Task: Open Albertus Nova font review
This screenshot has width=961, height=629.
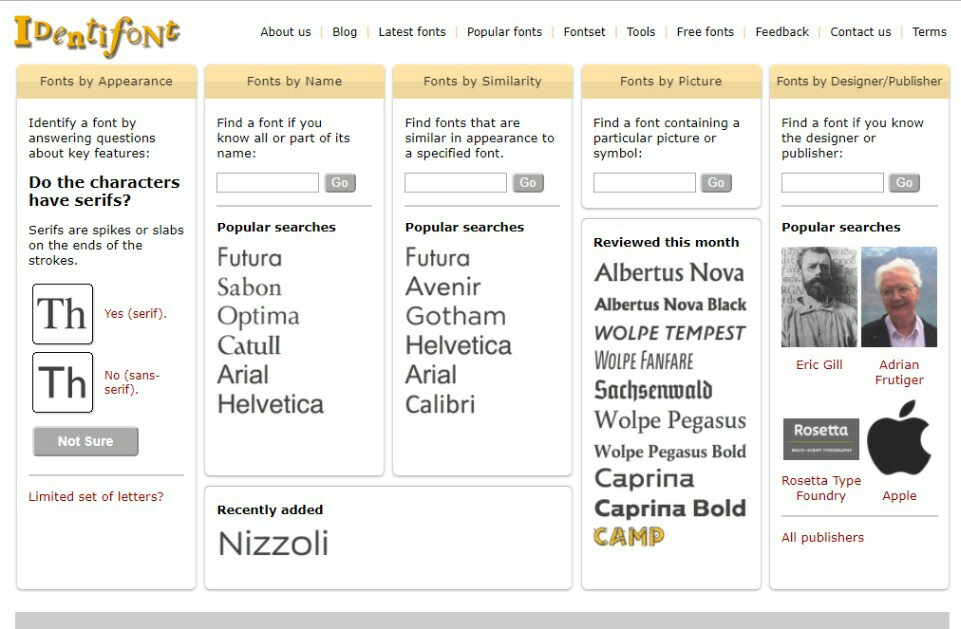Action: 669,273
